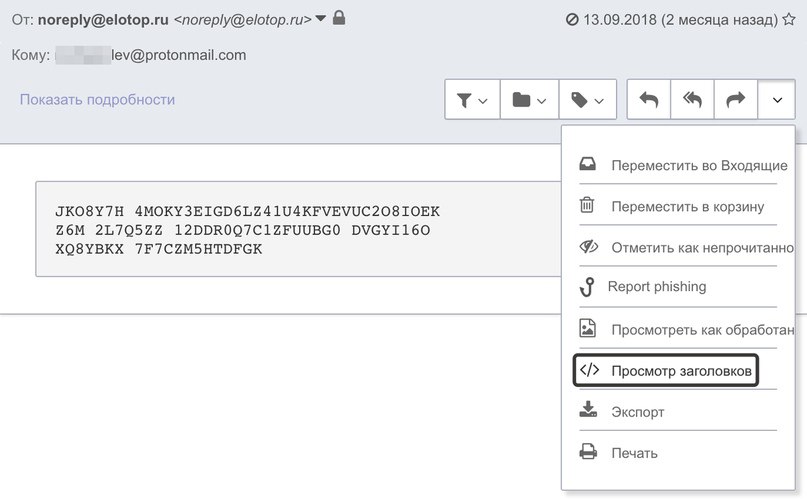Click the Reply all double-arrow button
Screen dimensions: 807x499
click(x=692, y=100)
